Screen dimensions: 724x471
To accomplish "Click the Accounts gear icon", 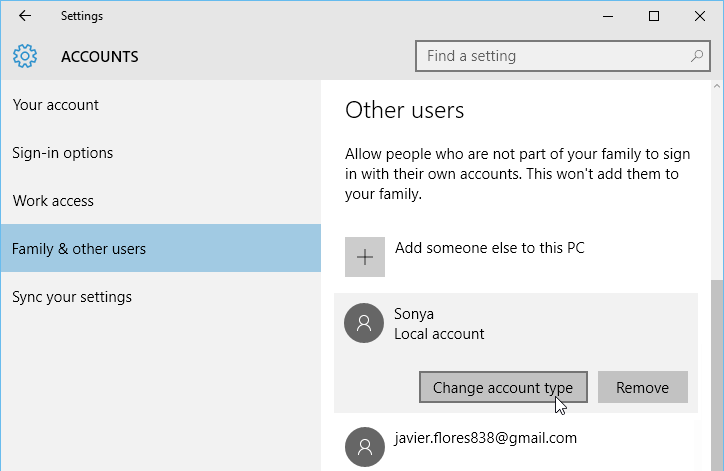I will [26, 56].
